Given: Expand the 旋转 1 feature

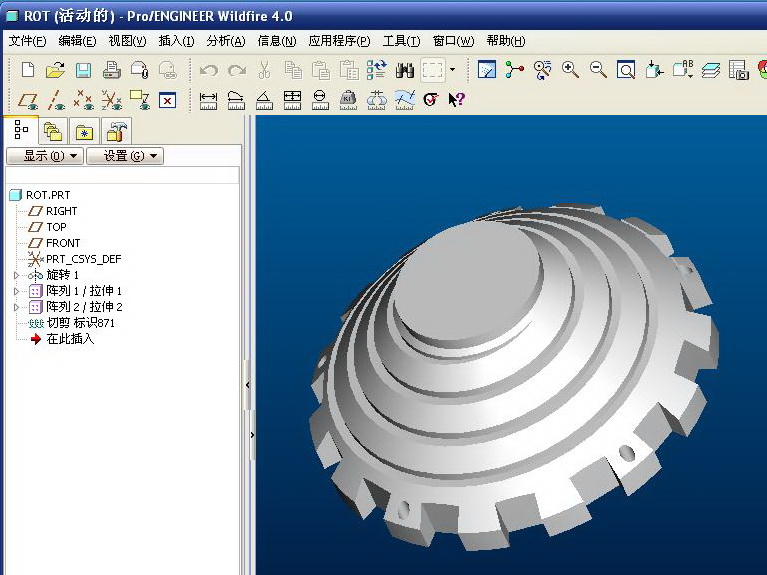Looking at the screenshot, I should coord(16,275).
